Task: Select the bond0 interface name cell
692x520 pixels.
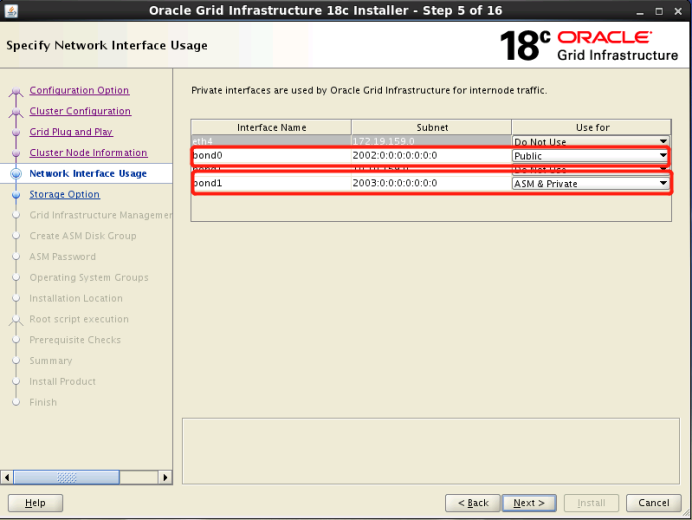Action: [271, 155]
